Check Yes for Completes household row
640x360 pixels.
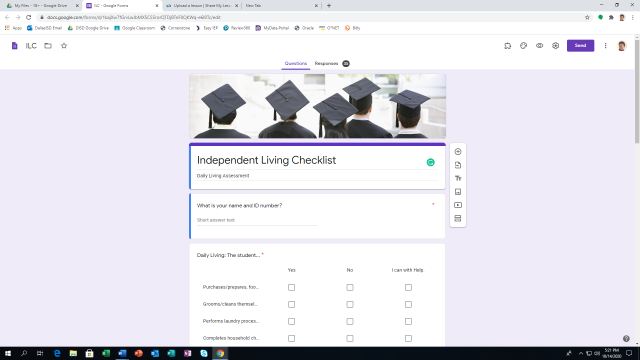tap(291, 338)
